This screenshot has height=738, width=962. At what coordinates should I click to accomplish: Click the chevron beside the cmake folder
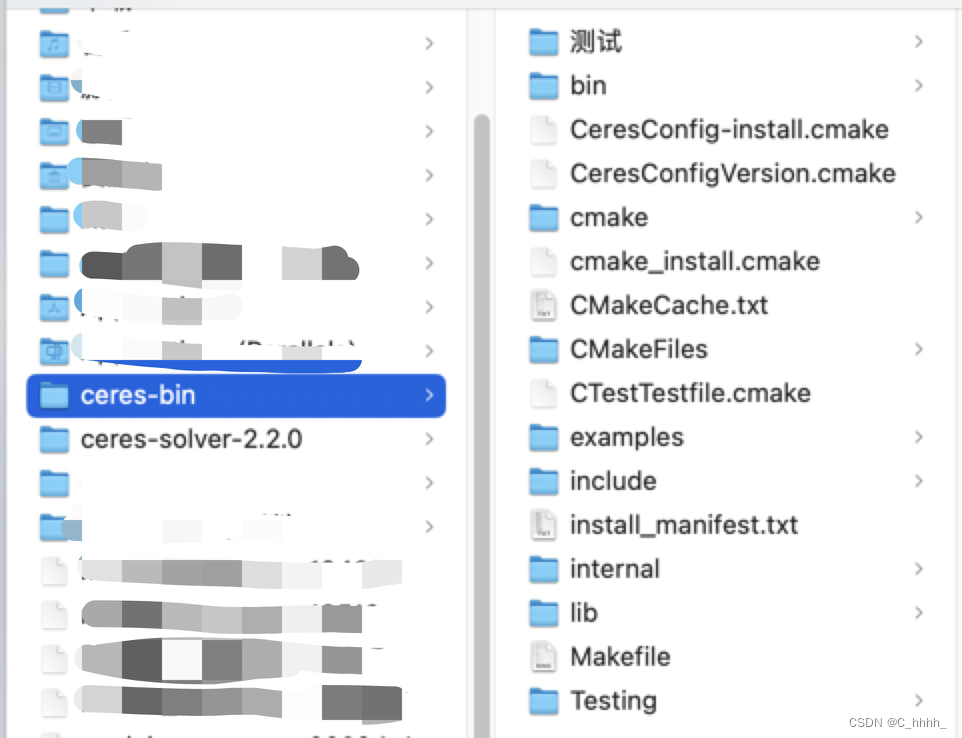coord(918,217)
